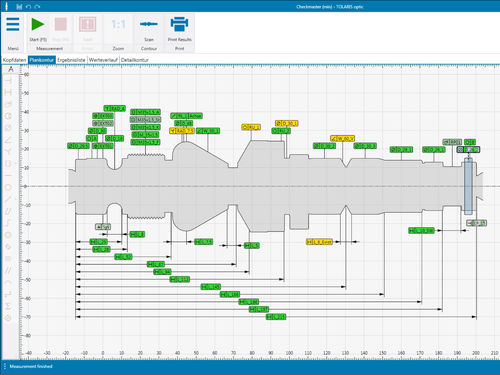Click the Scan Contour icon
The image size is (500, 375).
[149, 24]
